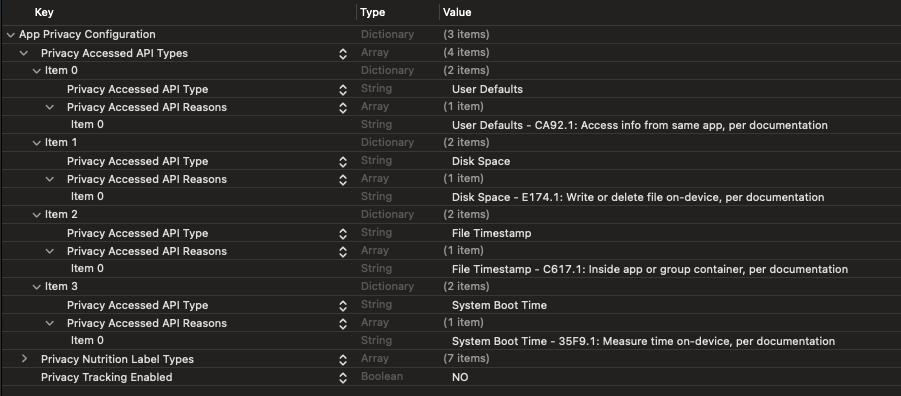Collapse API Reasons chevron above the Disk Space E174.1 row
This screenshot has width=901, height=396.
(50, 179)
